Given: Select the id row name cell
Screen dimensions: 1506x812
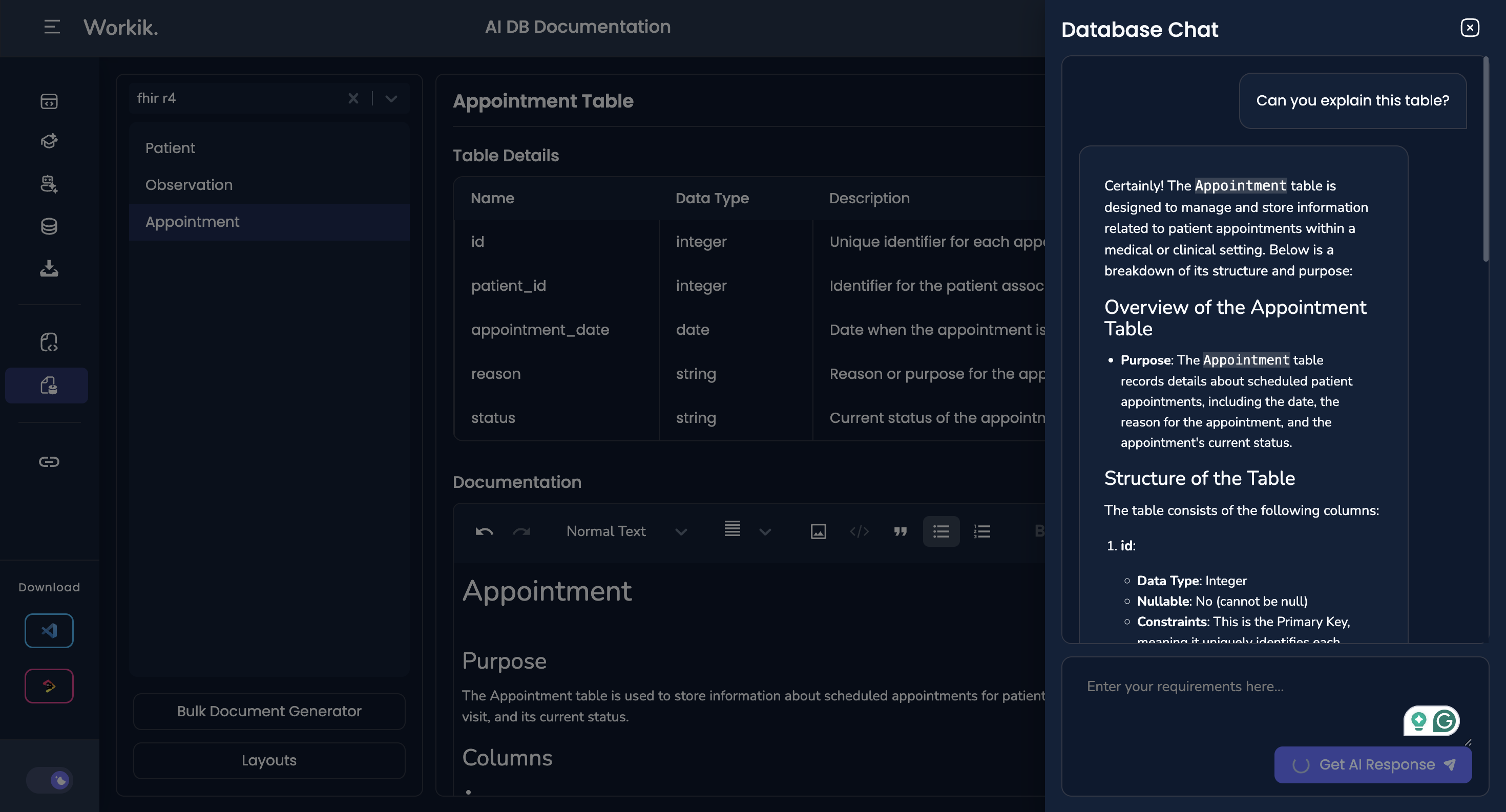Looking at the screenshot, I should pos(556,242).
